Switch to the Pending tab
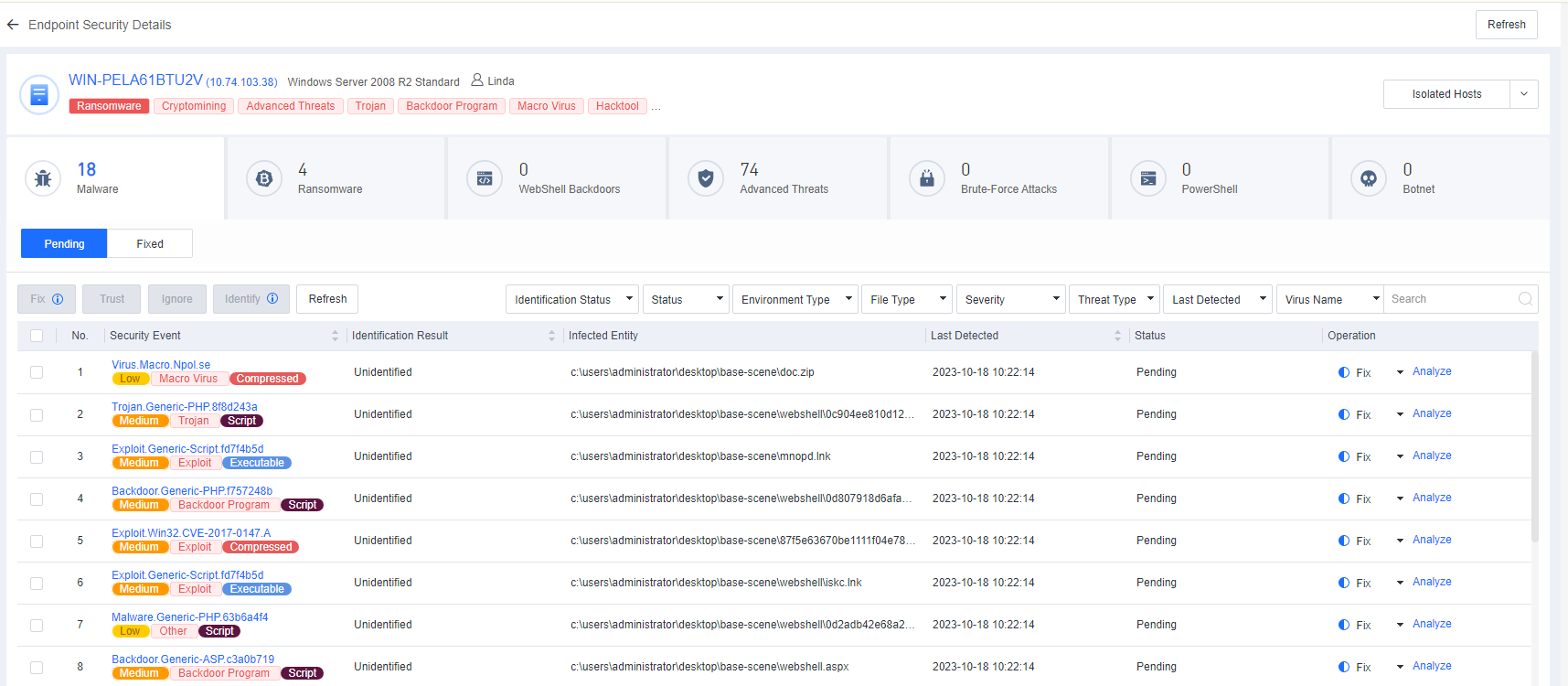This screenshot has height=686, width=1568. pyautogui.click(x=64, y=243)
